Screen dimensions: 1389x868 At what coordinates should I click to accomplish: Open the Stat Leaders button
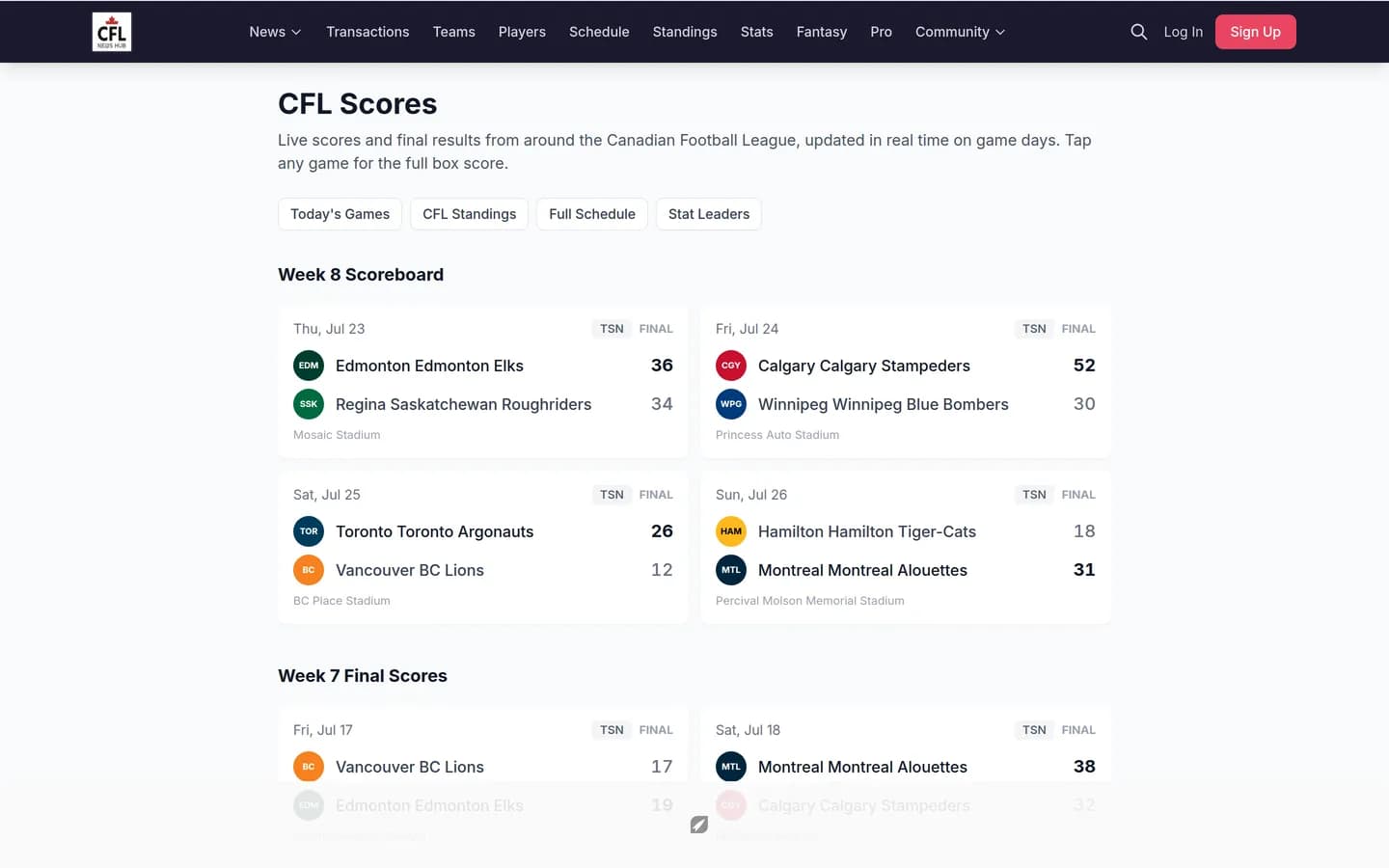(709, 214)
